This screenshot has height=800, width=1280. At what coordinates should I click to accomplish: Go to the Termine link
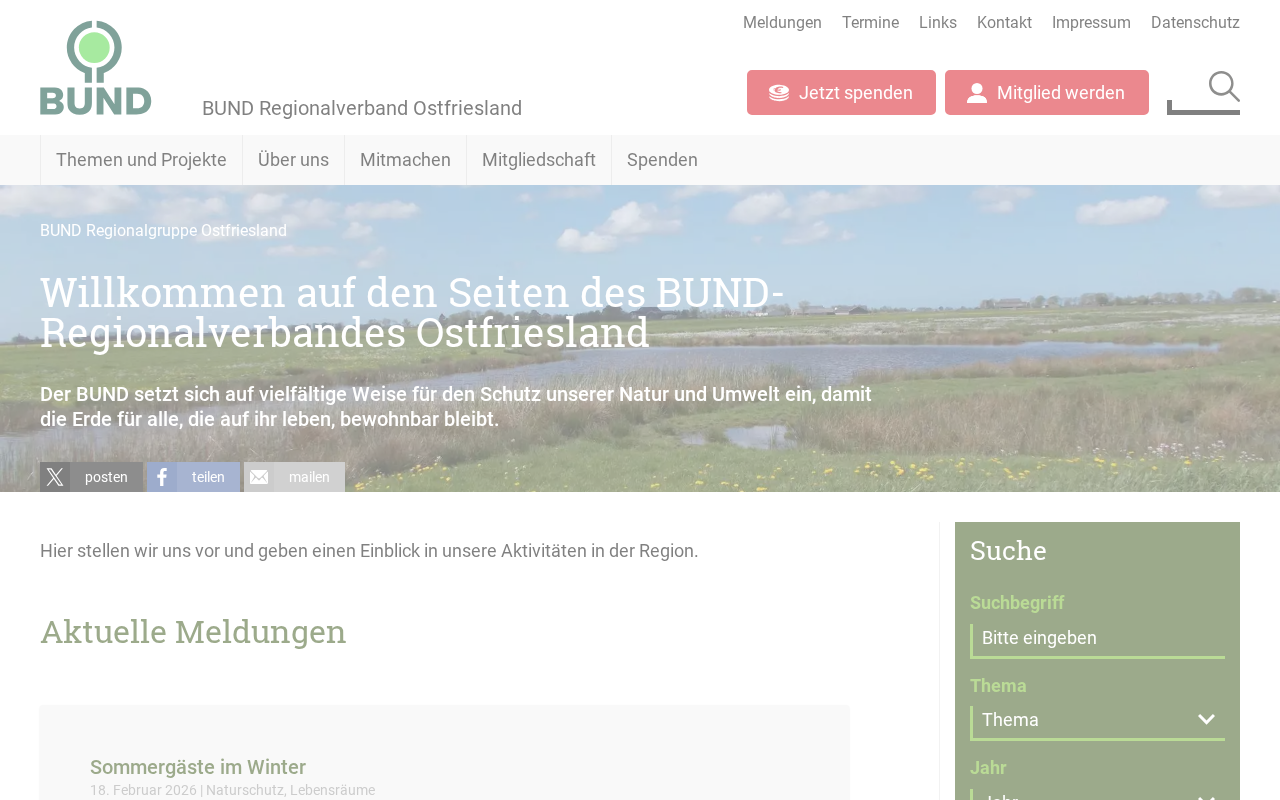point(870,23)
